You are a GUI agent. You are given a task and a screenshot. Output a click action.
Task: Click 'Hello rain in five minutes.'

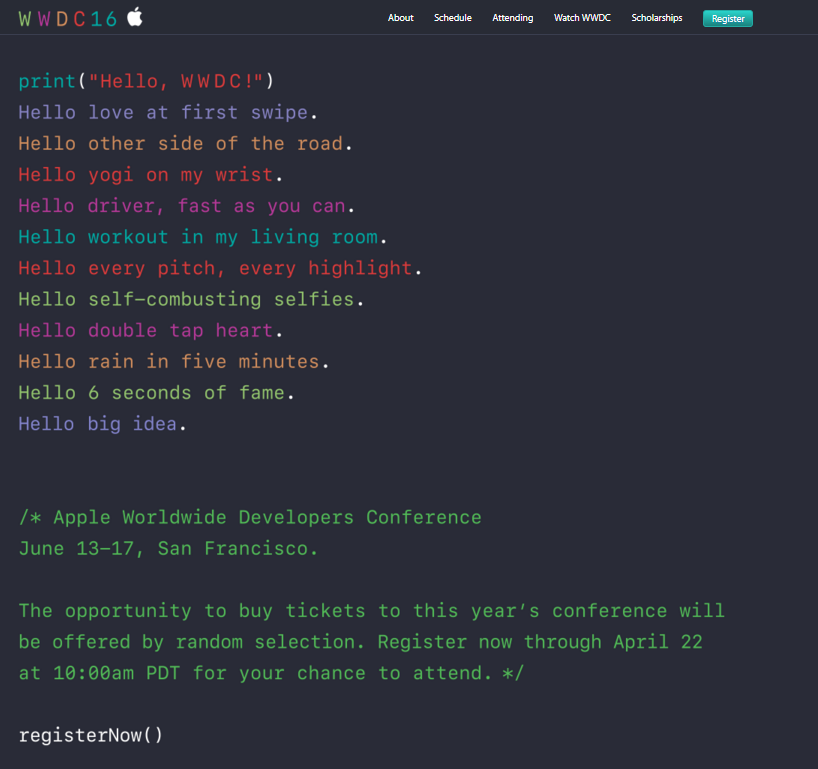point(174,362)
